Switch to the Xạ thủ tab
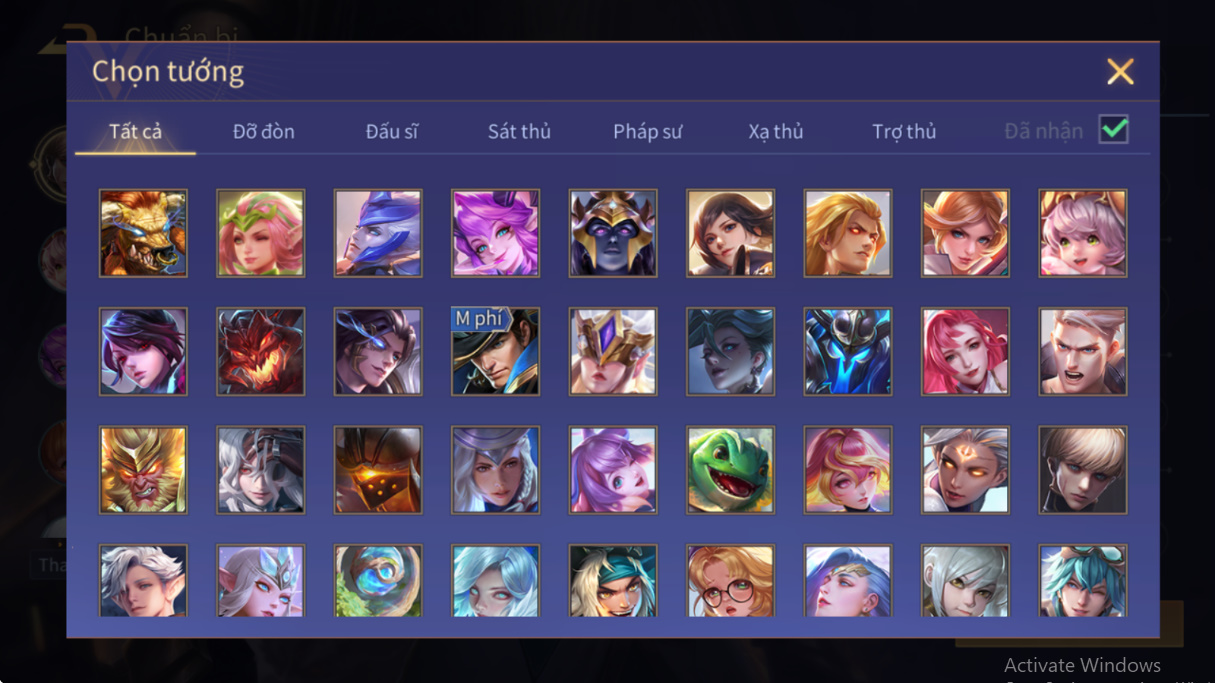Viewport: 1215px width, 683px height. click(x=776, y=131)
